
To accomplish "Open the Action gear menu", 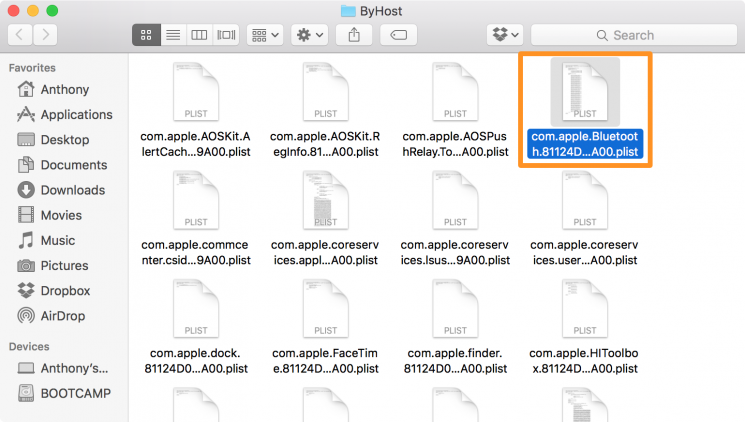I will click(x=309, y=35).
